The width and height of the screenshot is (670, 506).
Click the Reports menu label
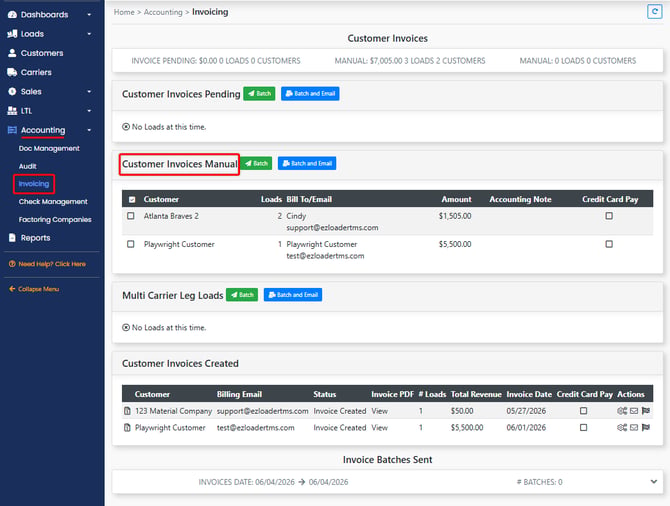35,238
